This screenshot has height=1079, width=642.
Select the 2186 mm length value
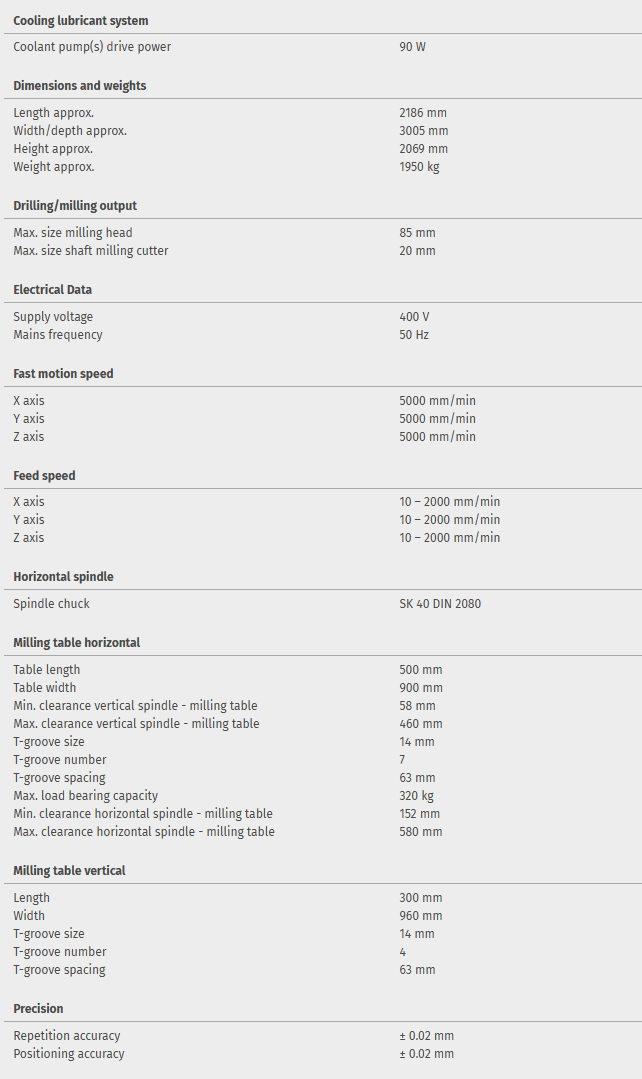(x=423, y=113)
